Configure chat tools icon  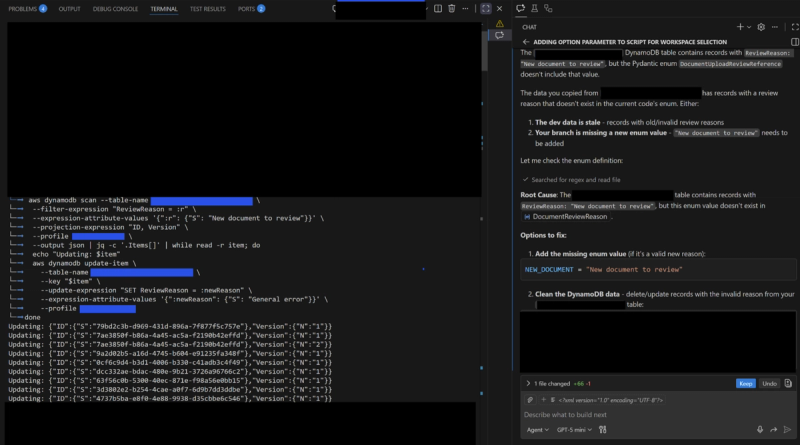(x=603, y=430)
